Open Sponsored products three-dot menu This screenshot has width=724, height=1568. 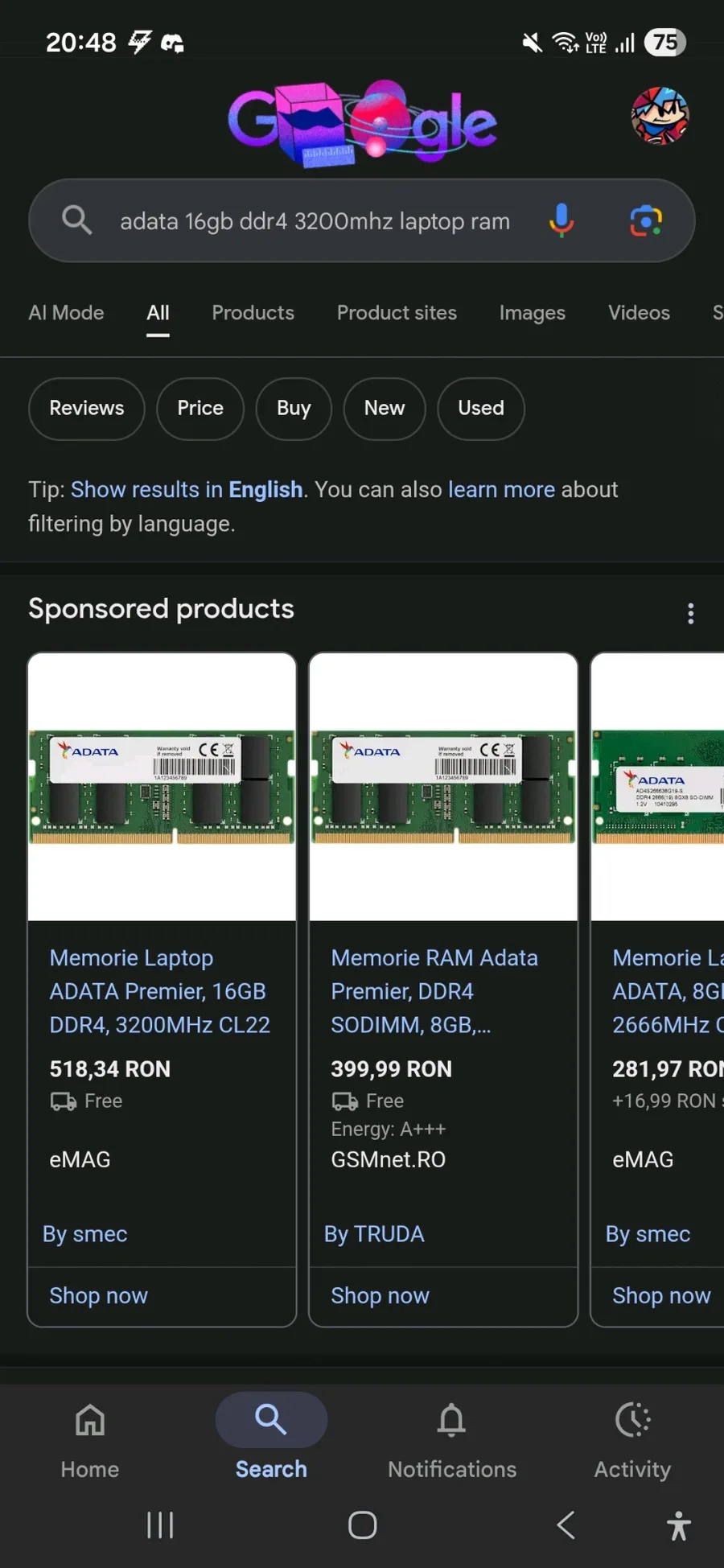(690, 614)
